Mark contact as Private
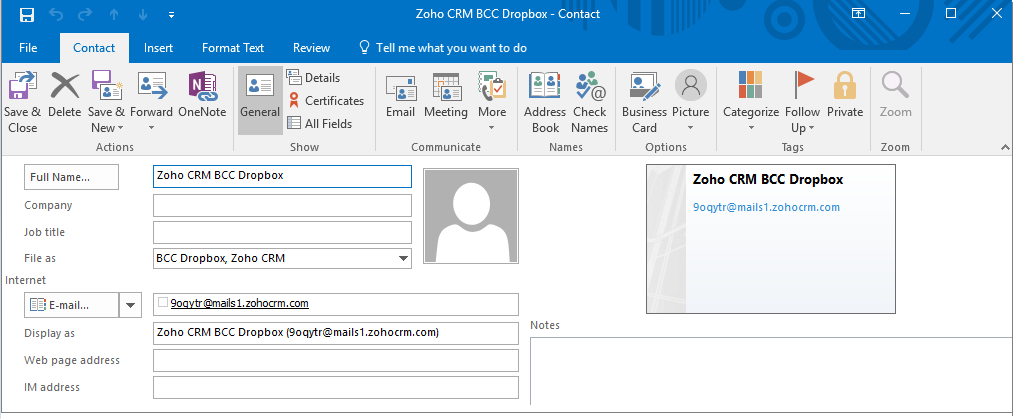The width and height of the screenshot is (1016, 419). tap(845, 96)
